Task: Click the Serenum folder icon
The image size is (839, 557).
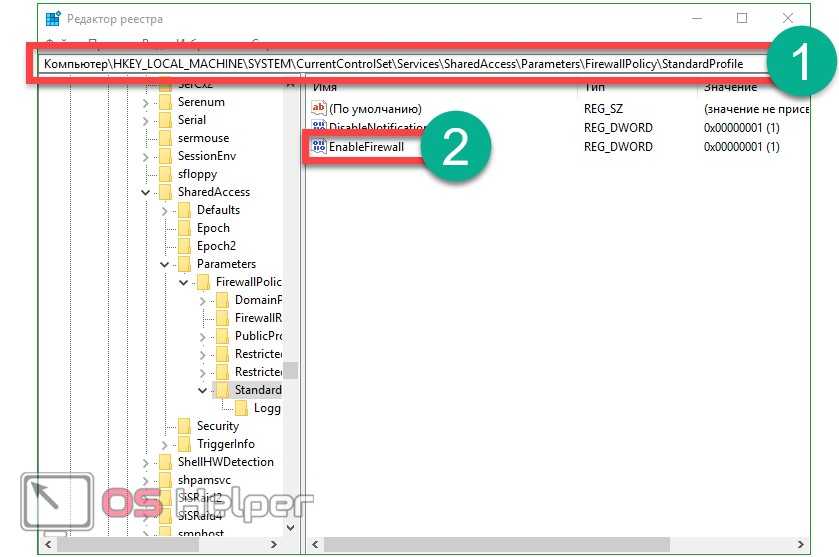Action: (x=166, y=102)
